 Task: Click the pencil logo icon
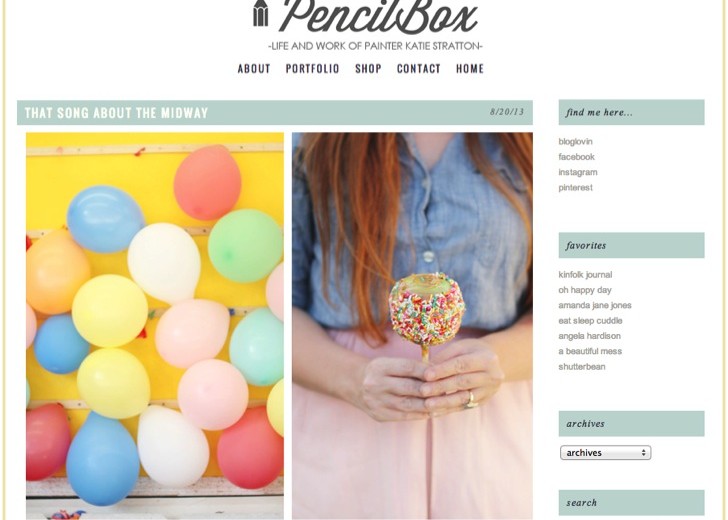click(x=260, y=13)
